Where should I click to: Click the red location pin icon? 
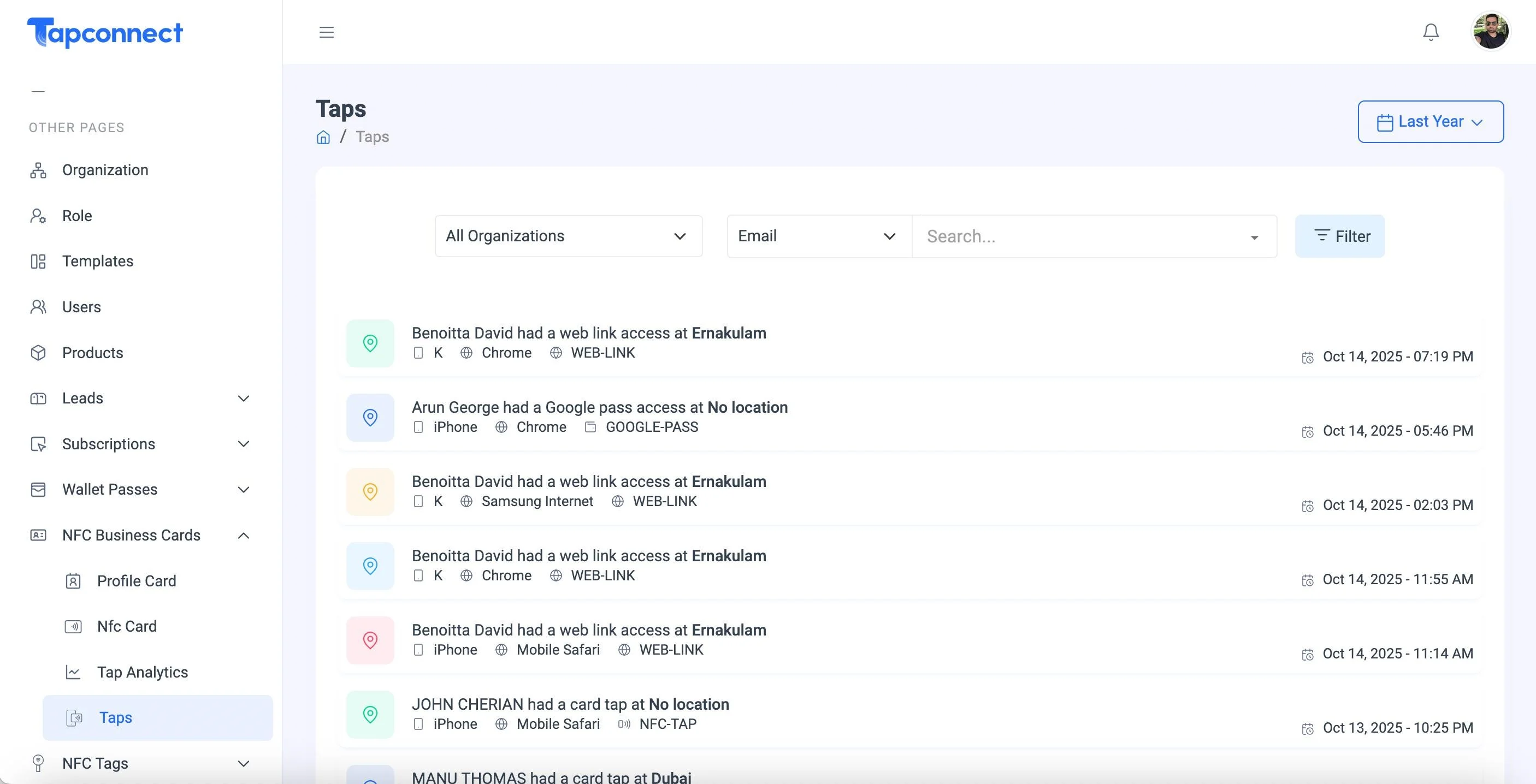pyautogui.click(x=370, y=640)
